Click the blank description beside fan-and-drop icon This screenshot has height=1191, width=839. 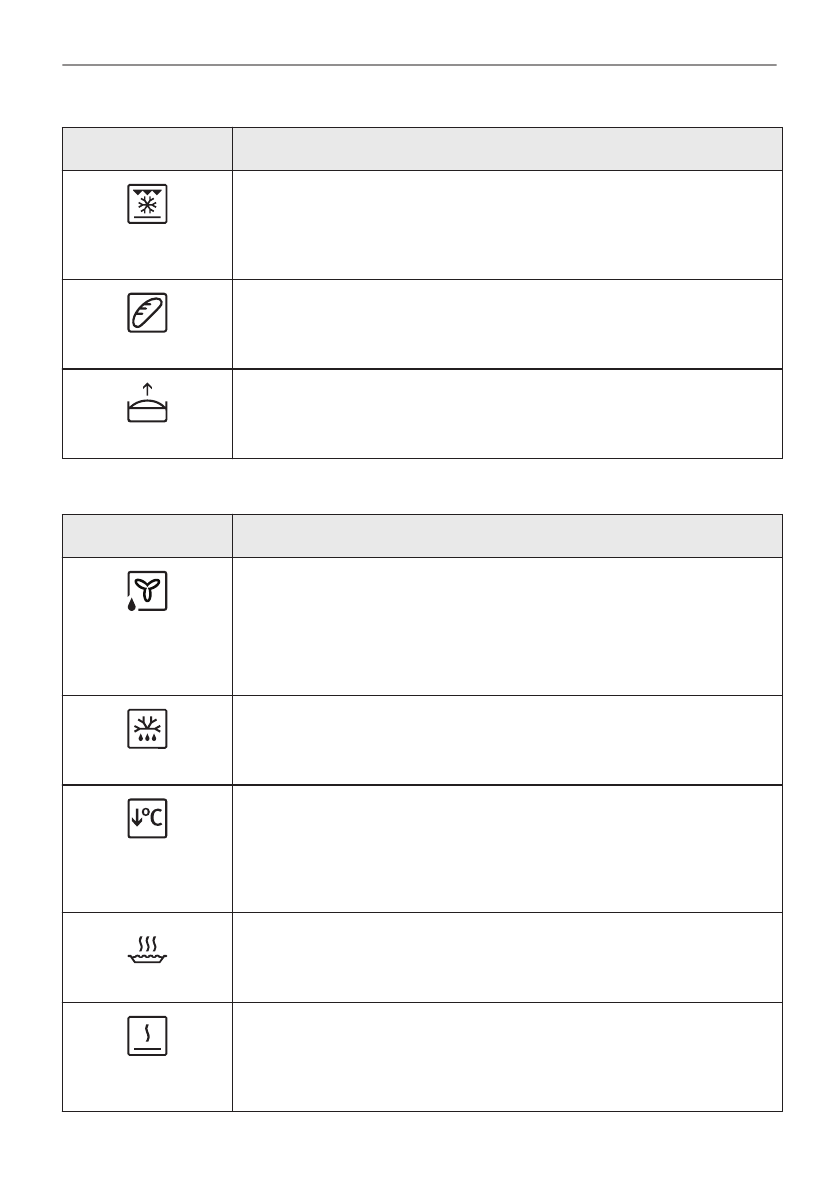pos(507,626)
